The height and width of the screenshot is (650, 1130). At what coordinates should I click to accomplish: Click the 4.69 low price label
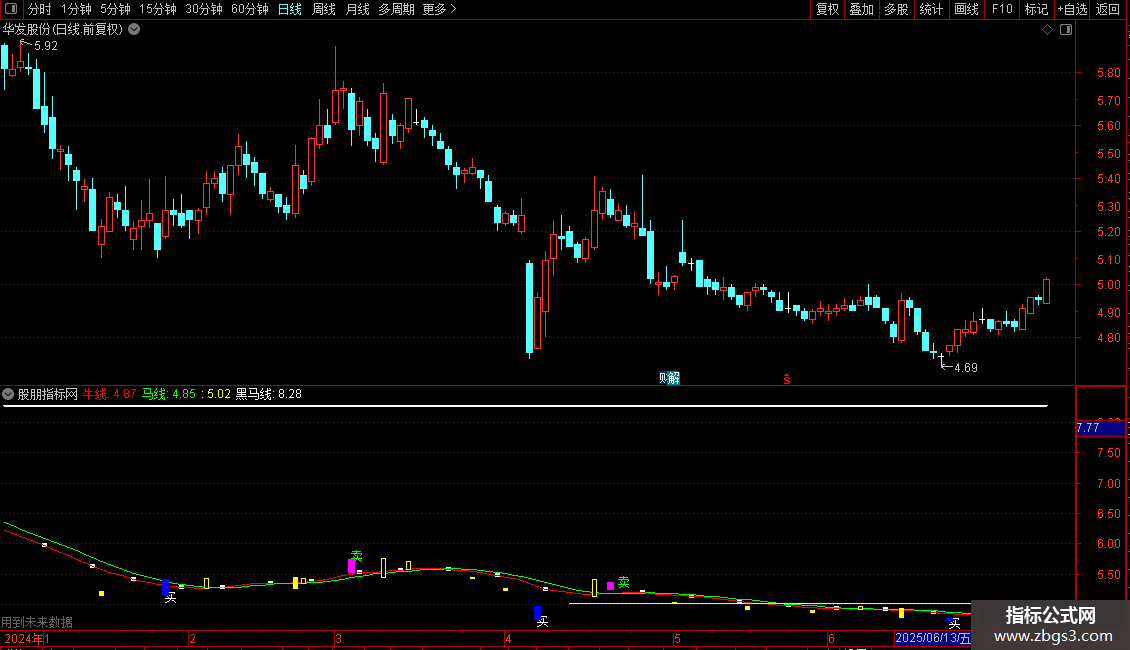click(x=966, y=368)
